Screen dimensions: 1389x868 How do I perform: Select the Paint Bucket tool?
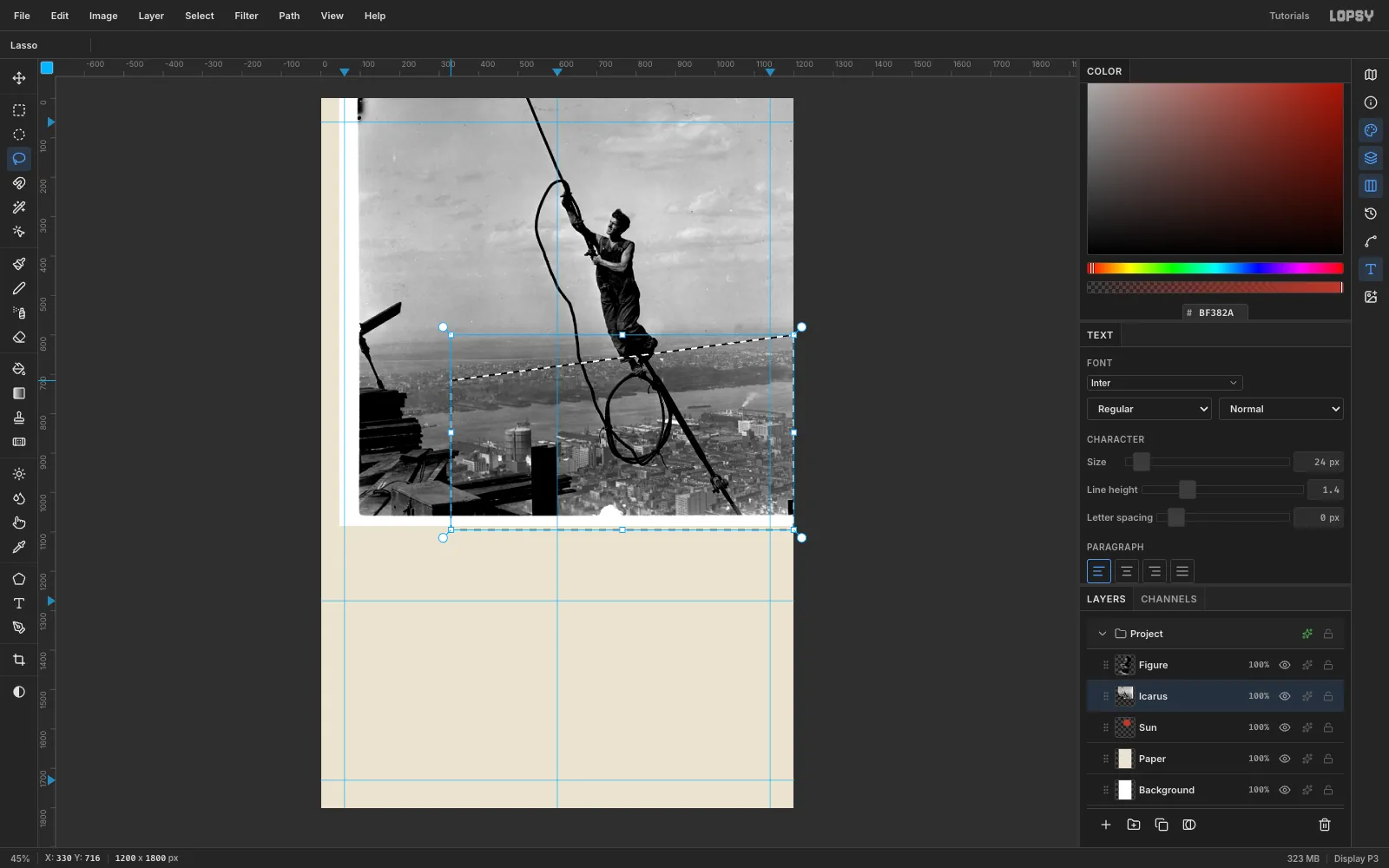tap(19, 369)
